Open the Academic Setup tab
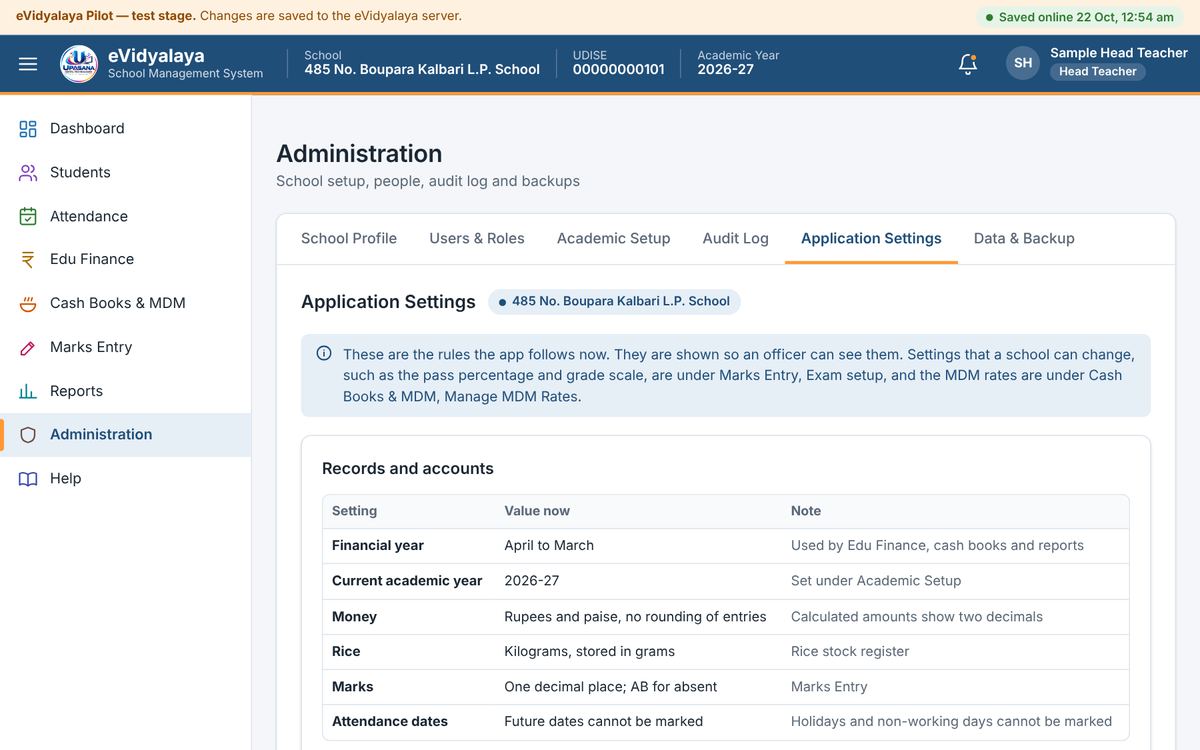The height and width of the screenshot is (750, 1200). 613,238
